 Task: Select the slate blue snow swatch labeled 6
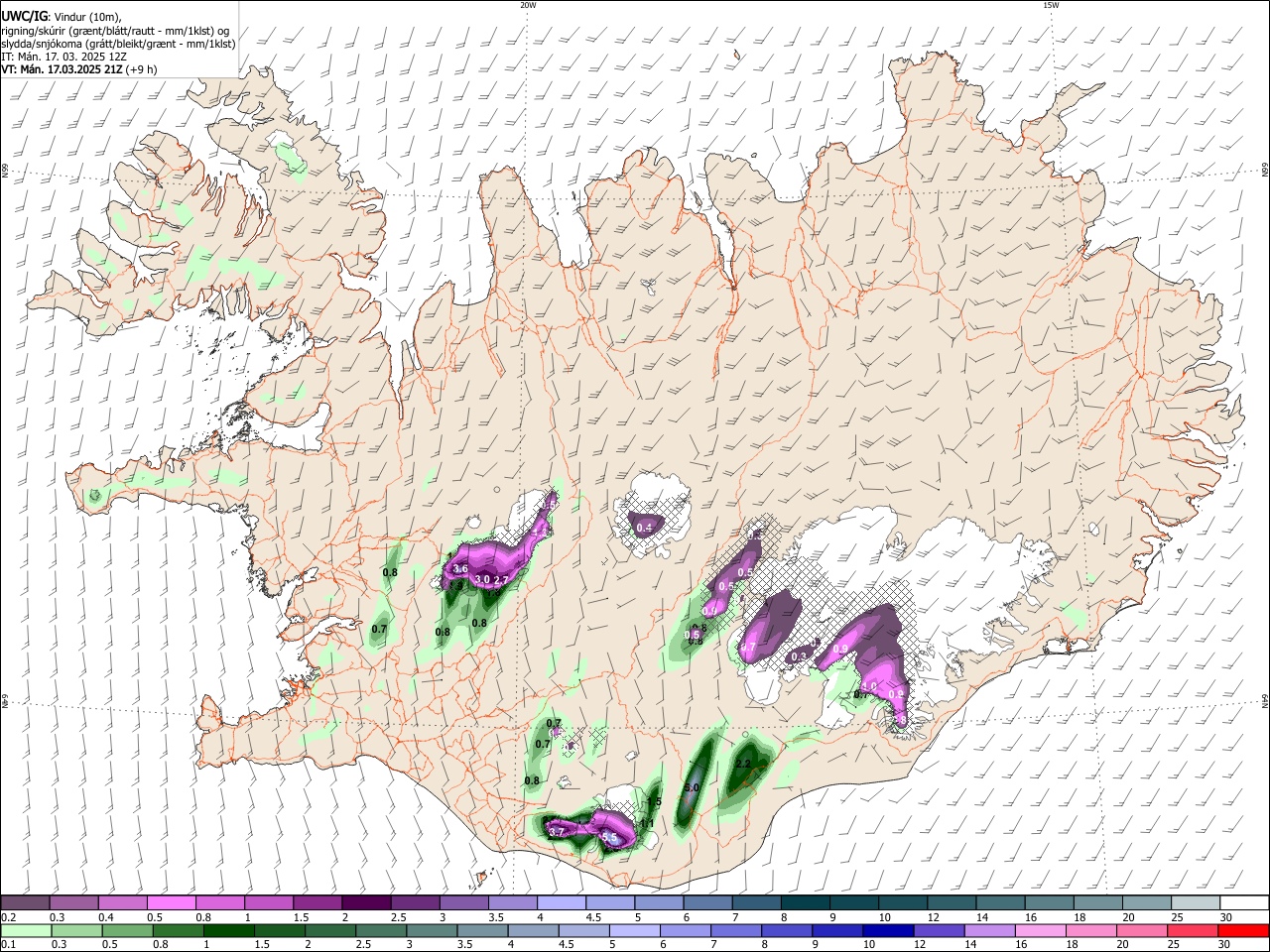click(x=708, y=902)
